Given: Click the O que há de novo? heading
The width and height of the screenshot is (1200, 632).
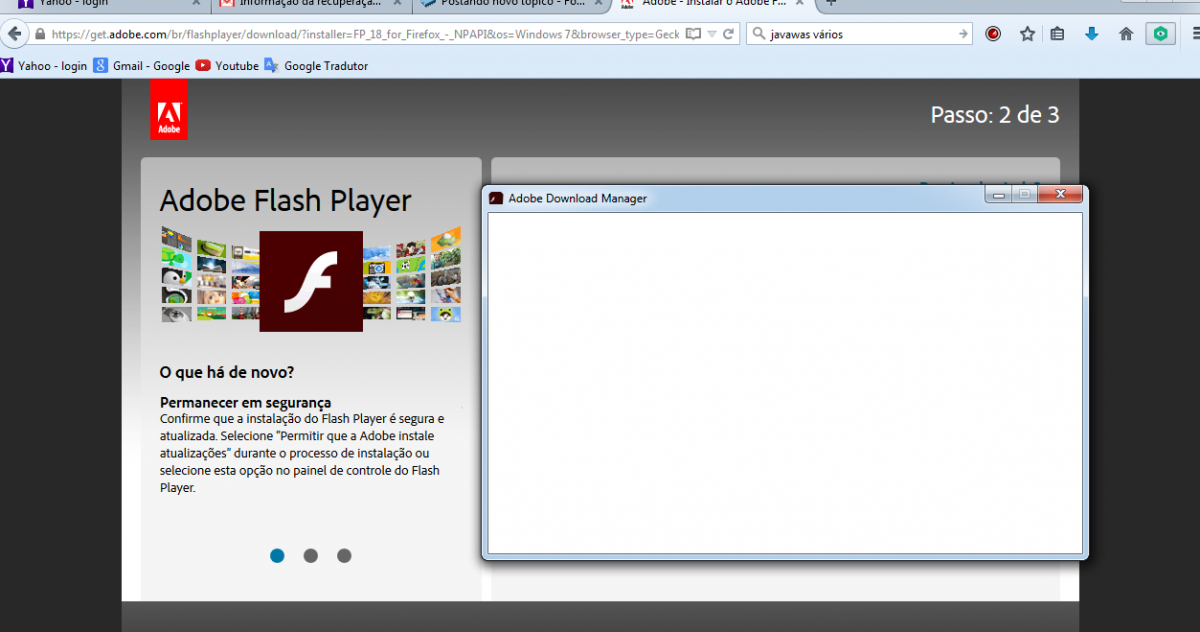Looking at the screenshot, I should pos(227,372).
